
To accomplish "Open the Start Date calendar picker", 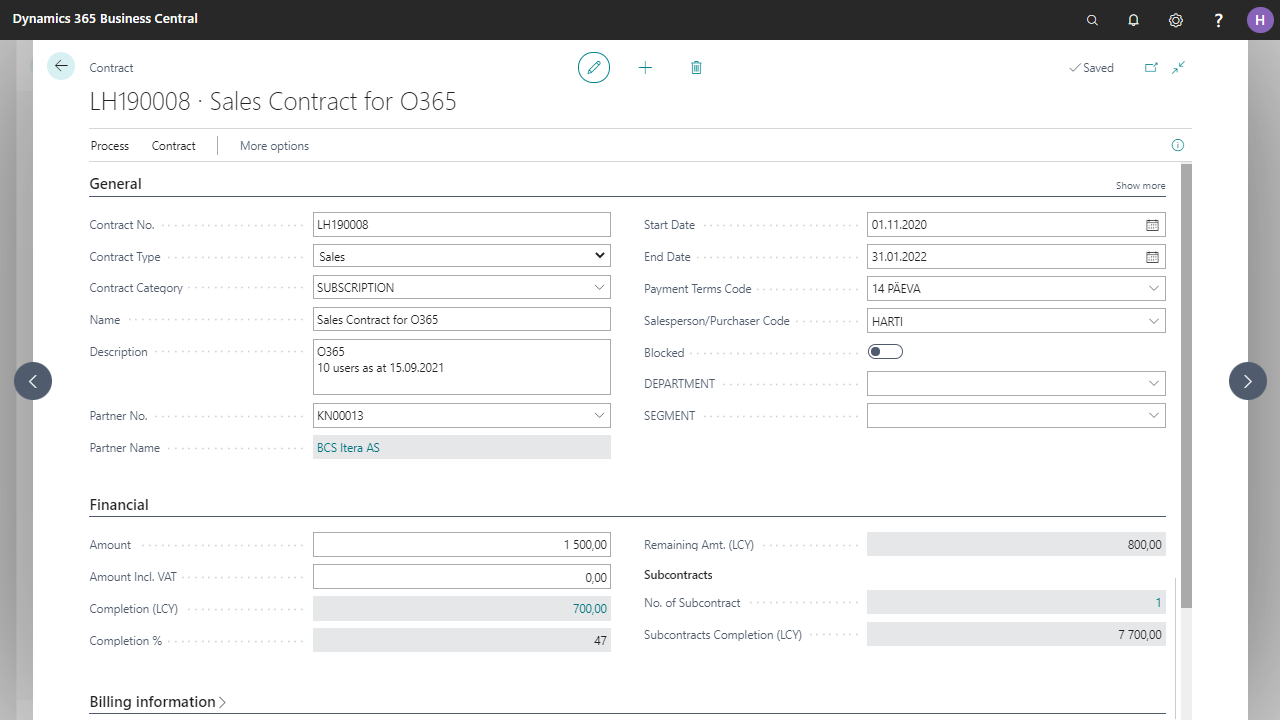I will tap(1152, 225).
